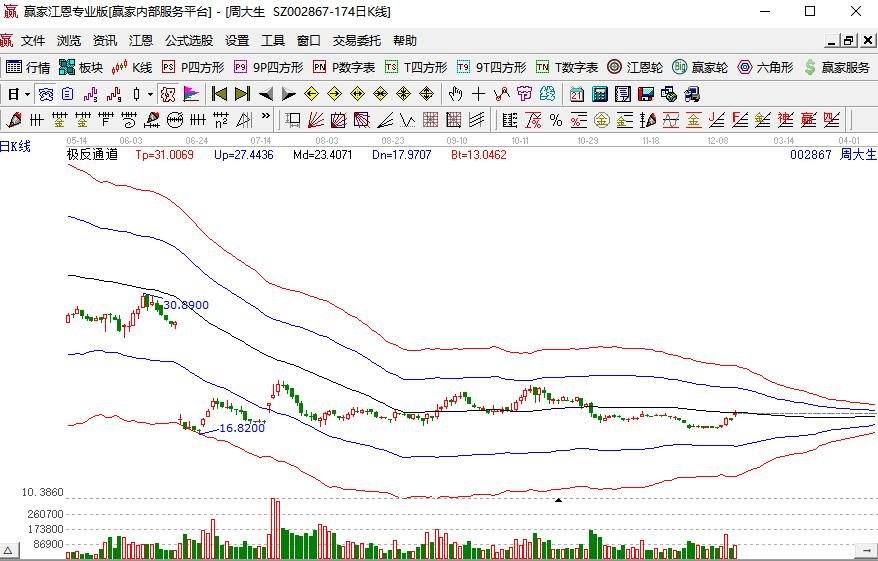
Task: Open T四方形 tool
Action: 415,67
